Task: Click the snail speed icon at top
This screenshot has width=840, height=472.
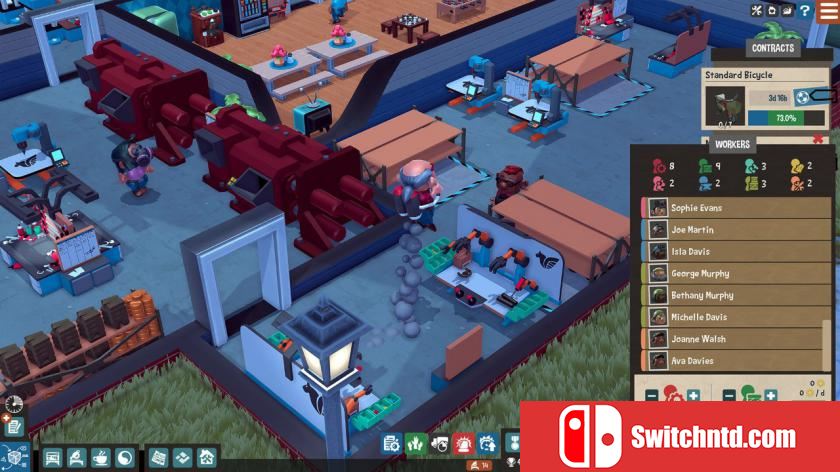Action: [x=788, y=10]
